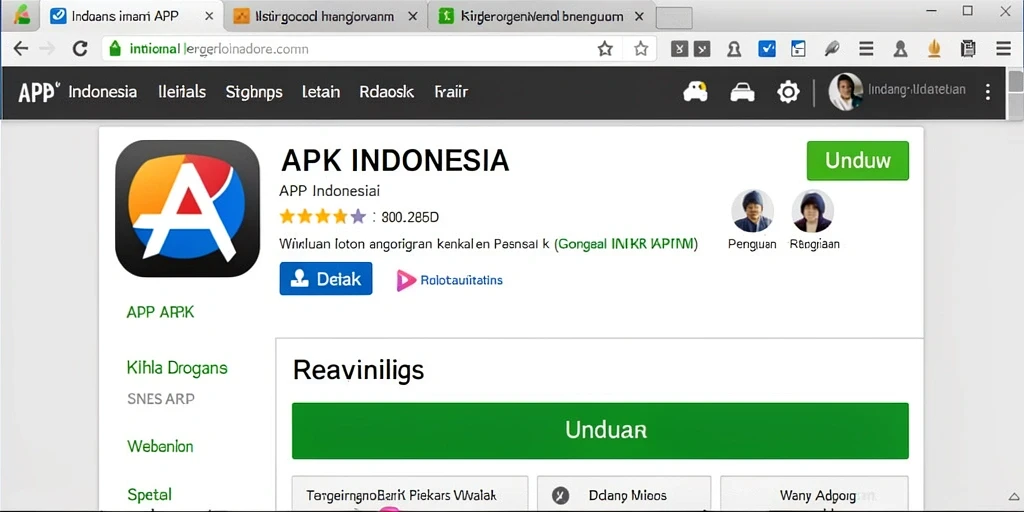Click the APK Indonesia app logo

tap(187, 208)
